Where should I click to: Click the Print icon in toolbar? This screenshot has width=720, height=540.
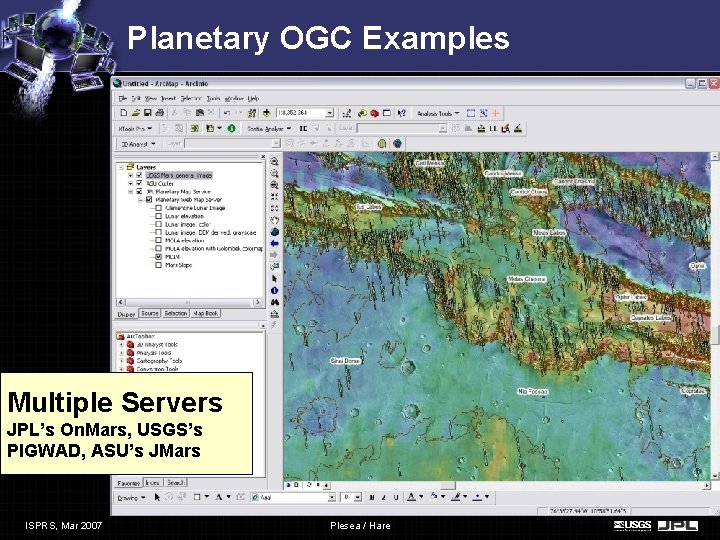159,112
